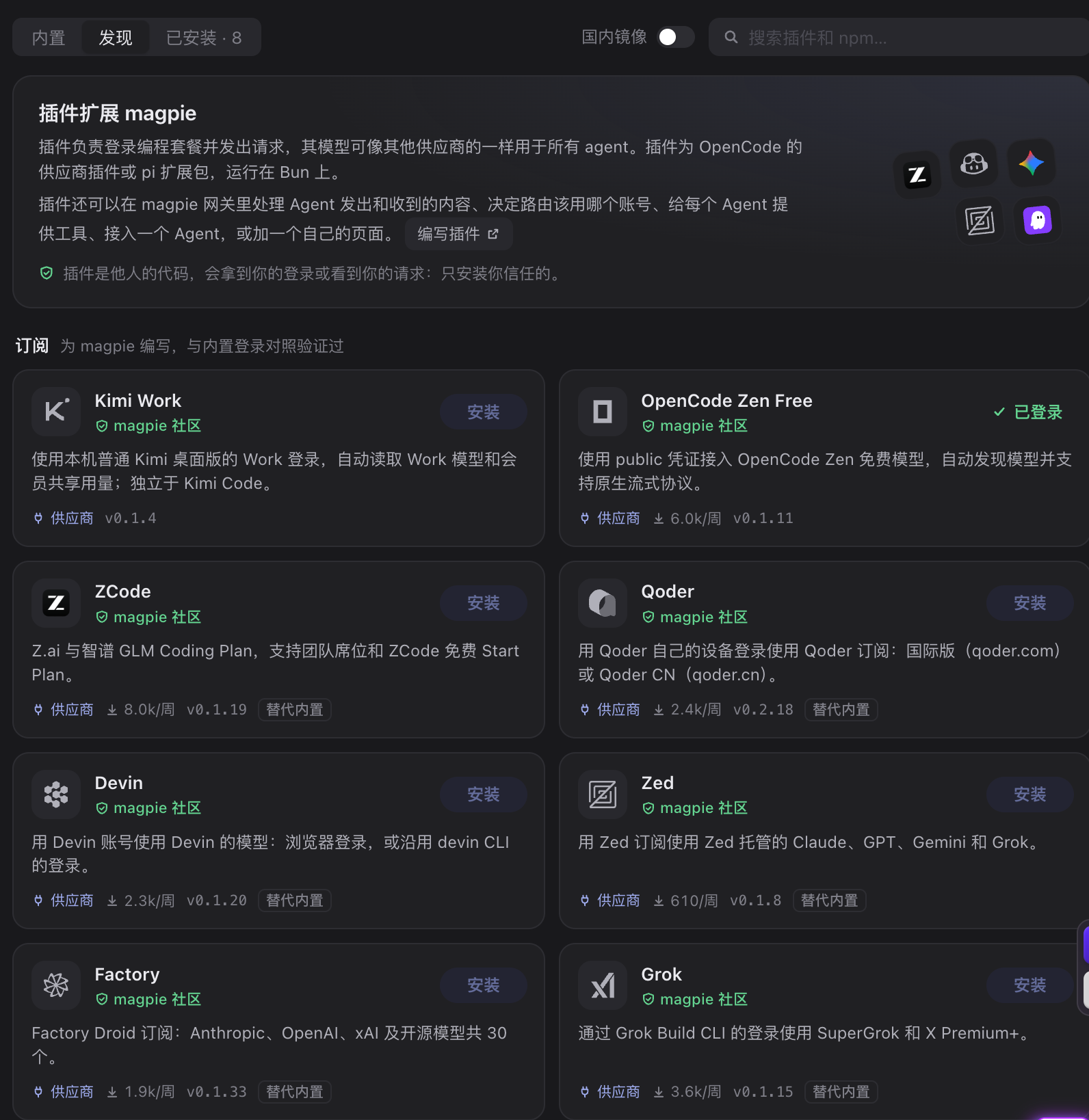Image resolution: width=1089 pixels, height=1120 pixels.
Task: Click the Zed icon in banner
Action: point(980,220)
